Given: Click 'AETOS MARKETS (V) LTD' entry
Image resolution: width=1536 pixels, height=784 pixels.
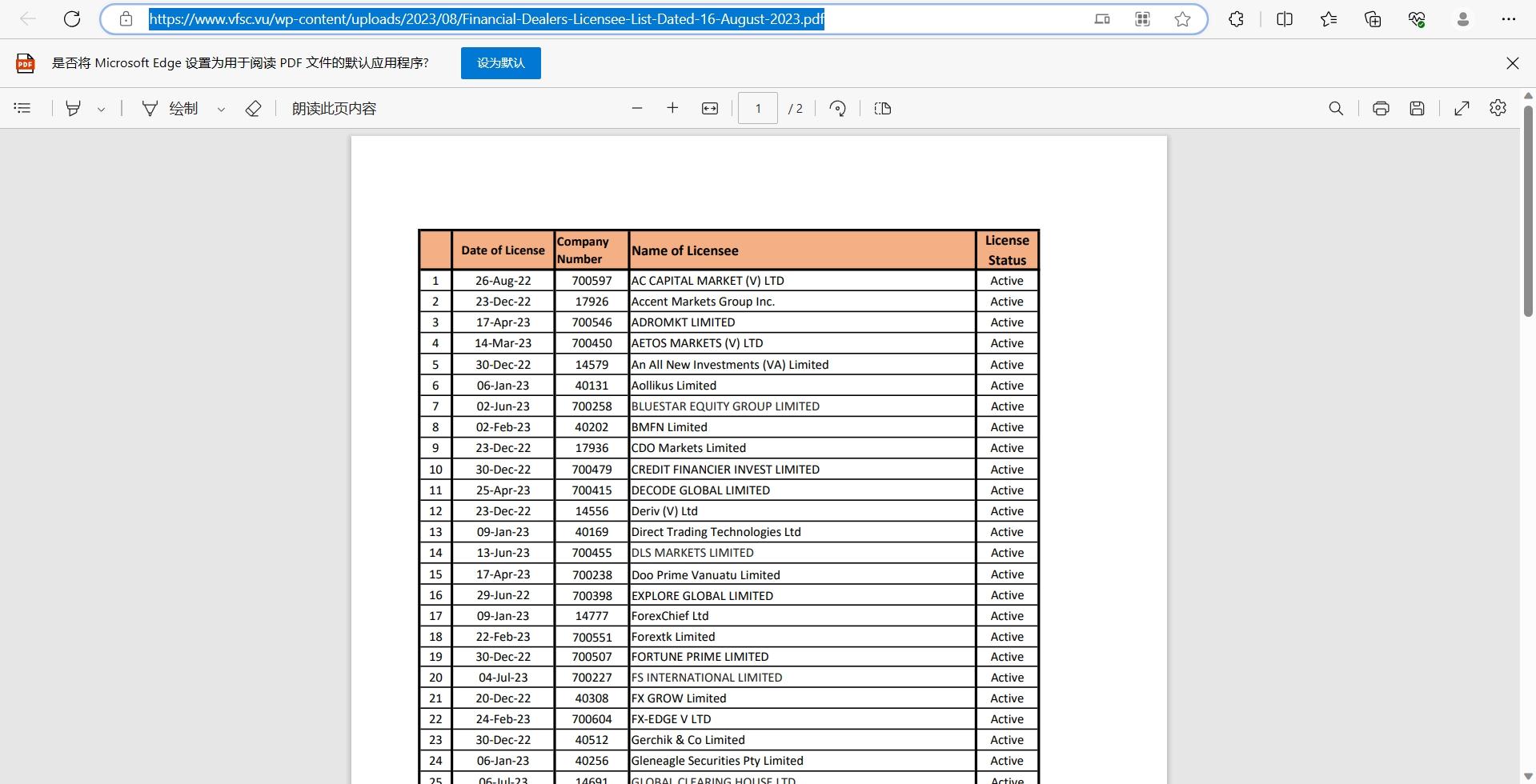Looking at the screenshot, I should pyautogui.click(x=697, y=343).
